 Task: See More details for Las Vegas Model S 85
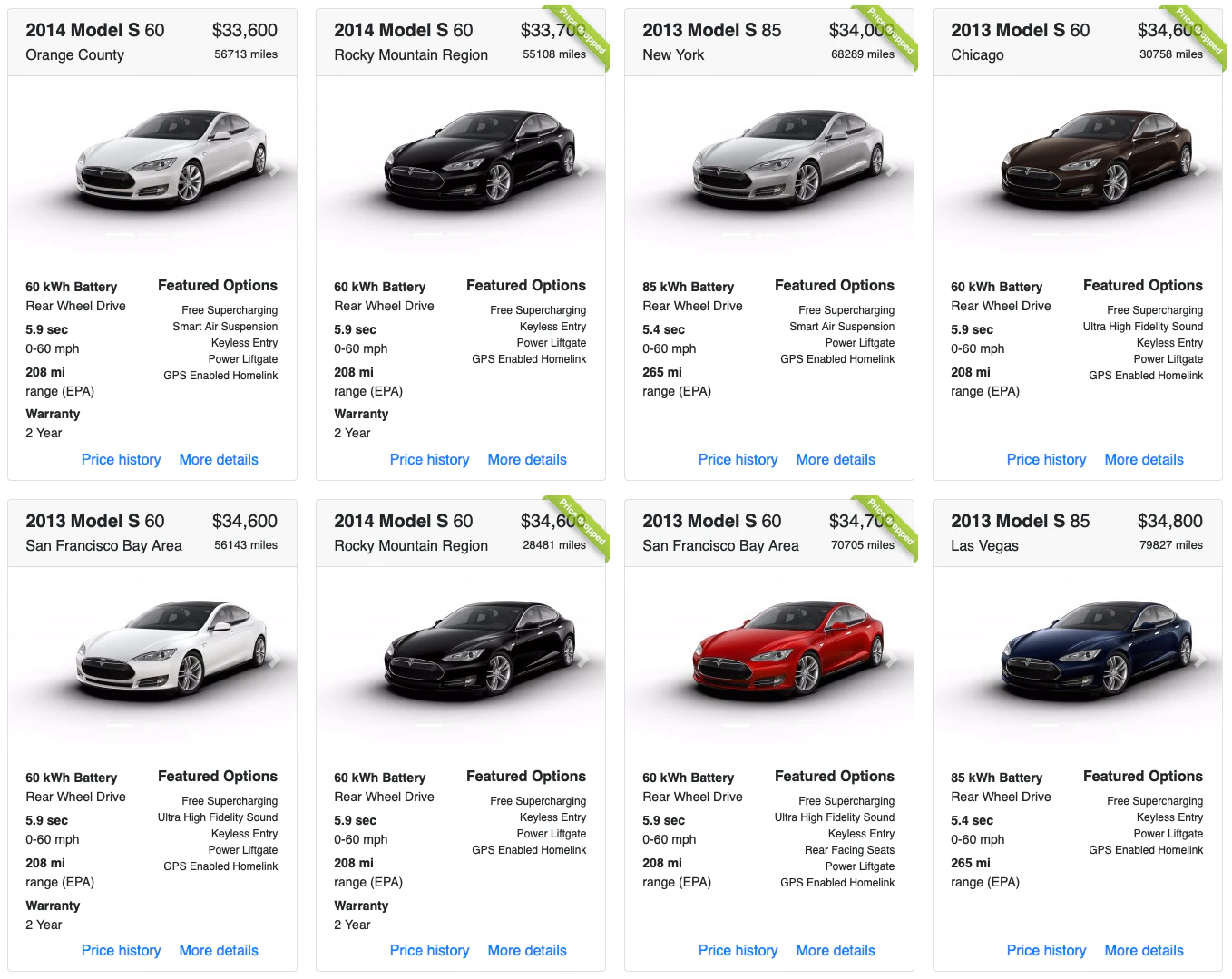point(1144,950)
